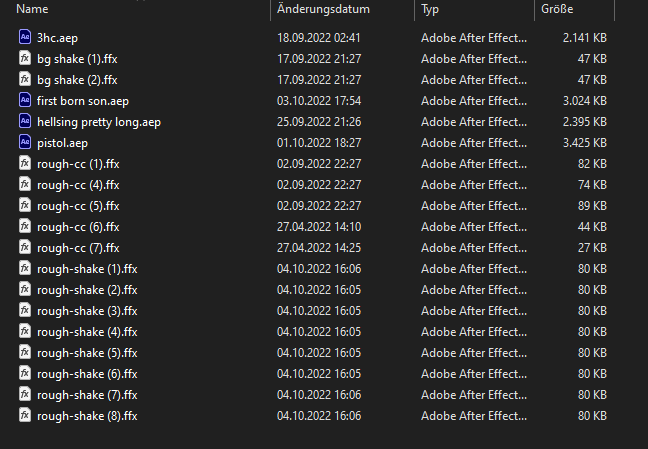Select the bg shake (1).ffx preset icon
Screen dimensions: 648x449
25,58
